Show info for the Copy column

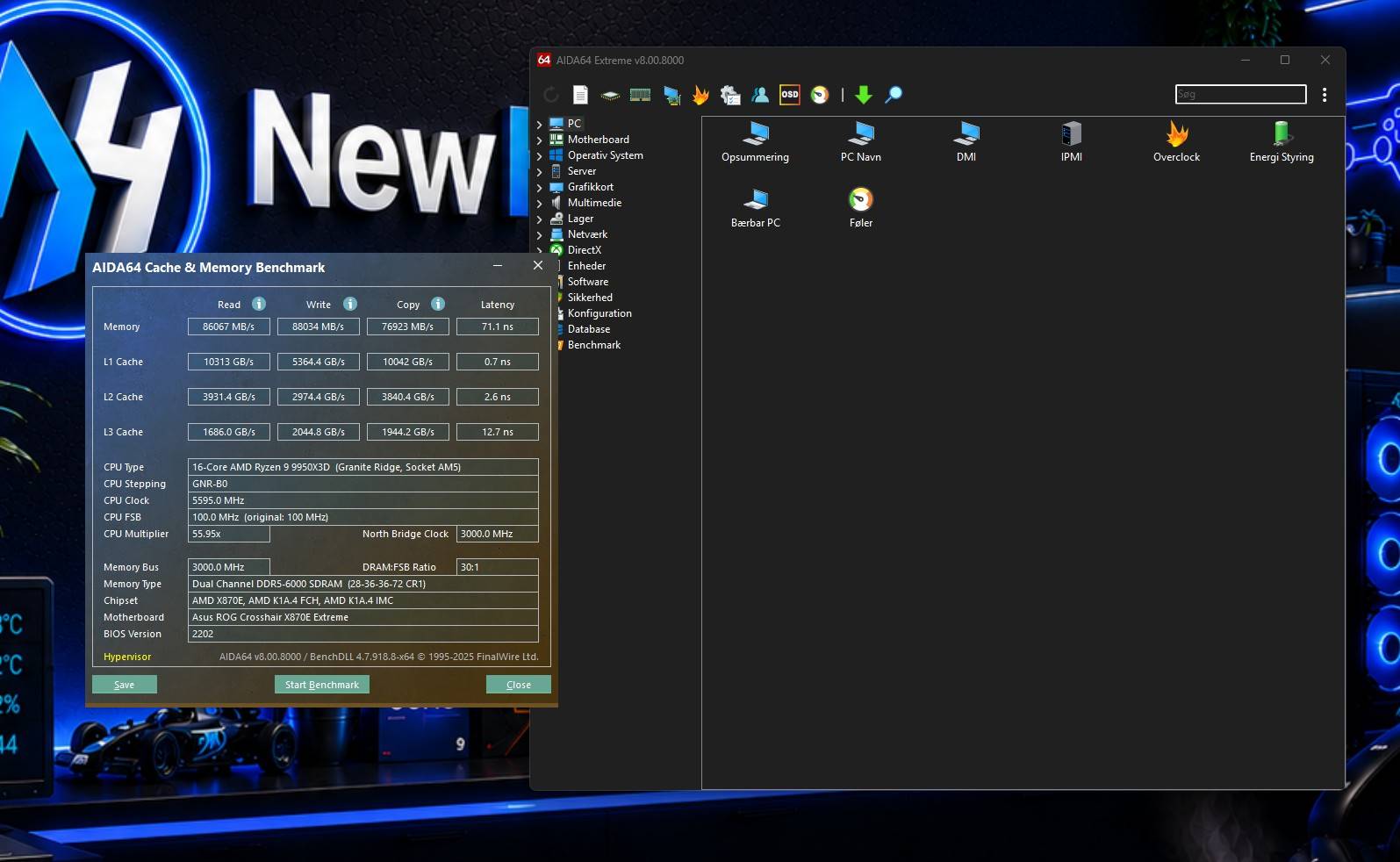(x=438, y=304)
